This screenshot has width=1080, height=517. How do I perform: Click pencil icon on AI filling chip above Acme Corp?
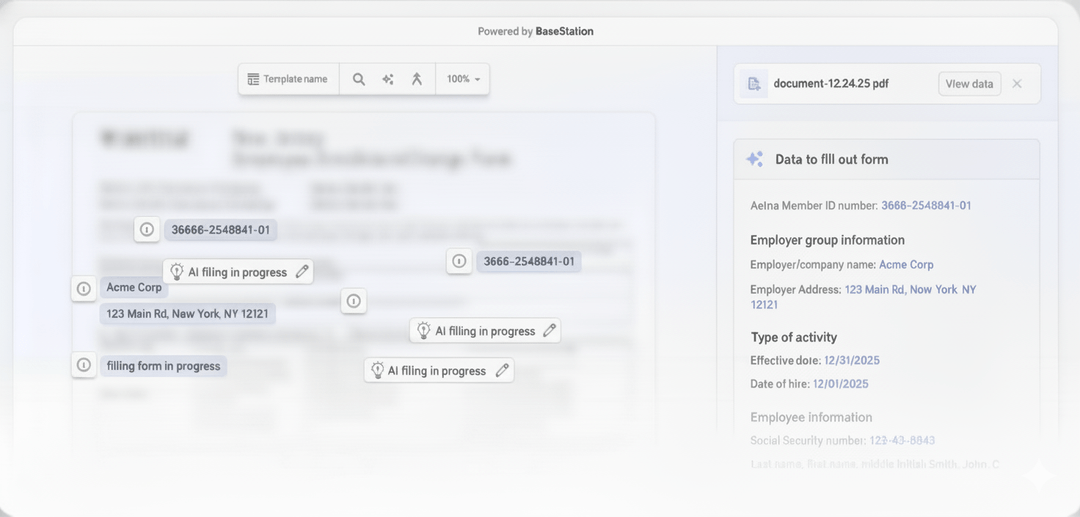pyautogui.click(x=302, y=272)
